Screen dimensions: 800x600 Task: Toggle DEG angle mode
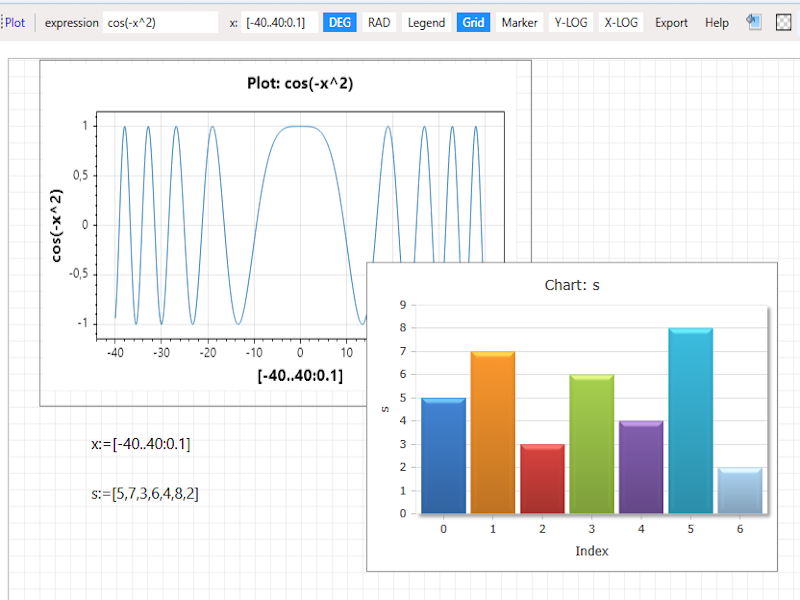340,22
